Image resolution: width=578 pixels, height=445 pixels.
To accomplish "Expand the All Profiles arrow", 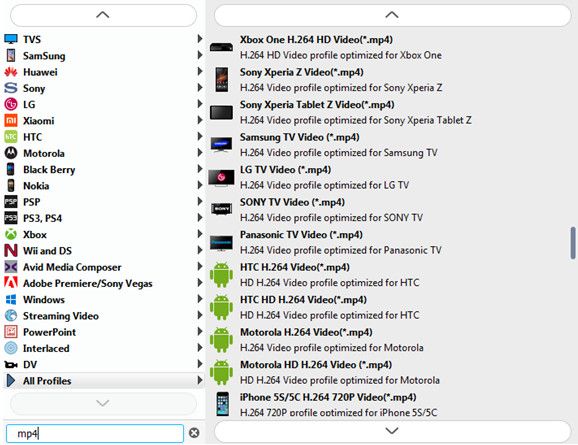I will click(200, 380).
